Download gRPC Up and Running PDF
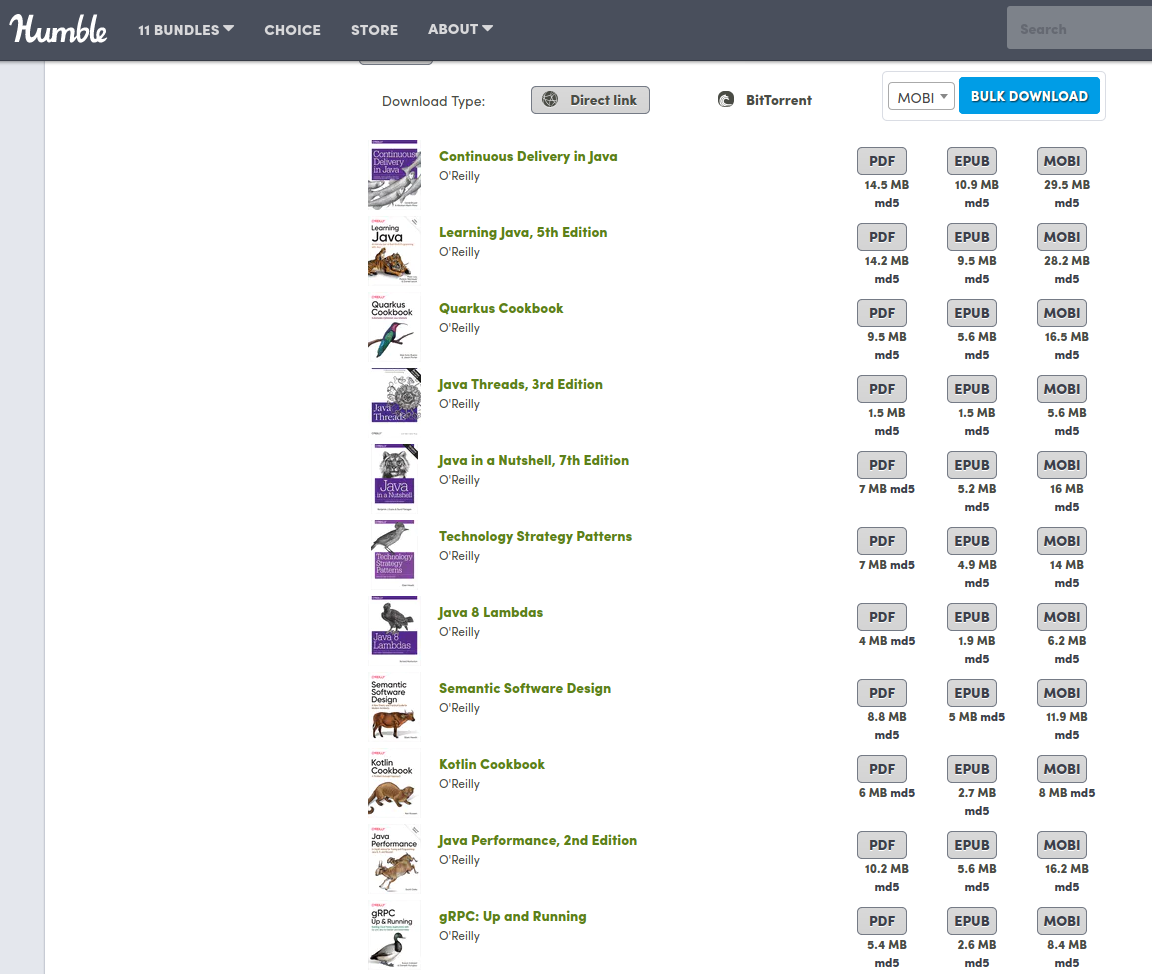 (x=882, y=921)
